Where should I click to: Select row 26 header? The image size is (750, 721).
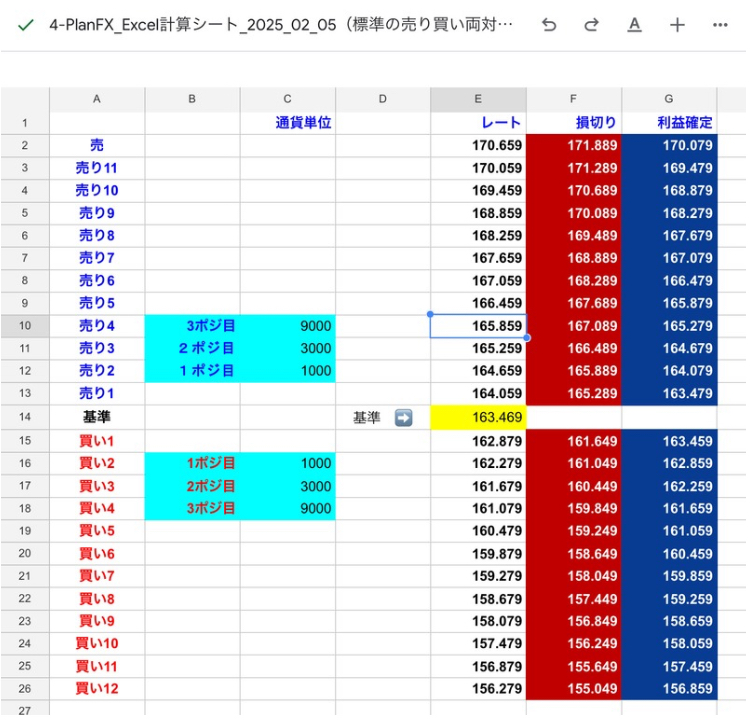pyautogui.click(x=25, y=688)
